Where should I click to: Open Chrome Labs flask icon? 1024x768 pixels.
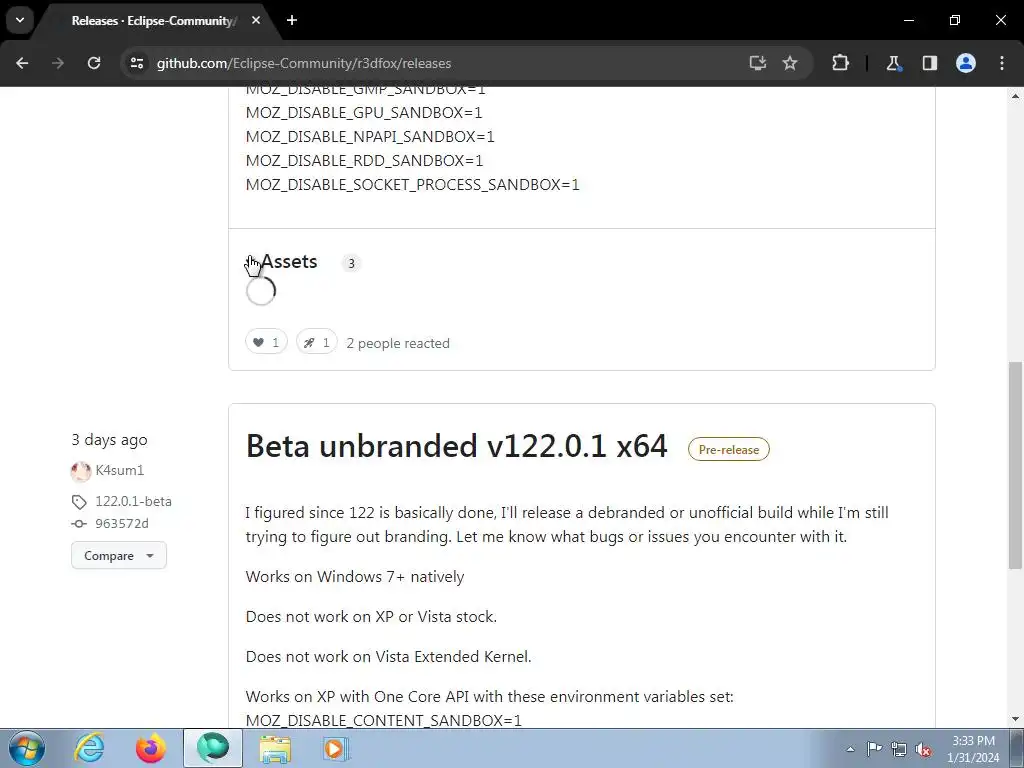pos(893,63)
